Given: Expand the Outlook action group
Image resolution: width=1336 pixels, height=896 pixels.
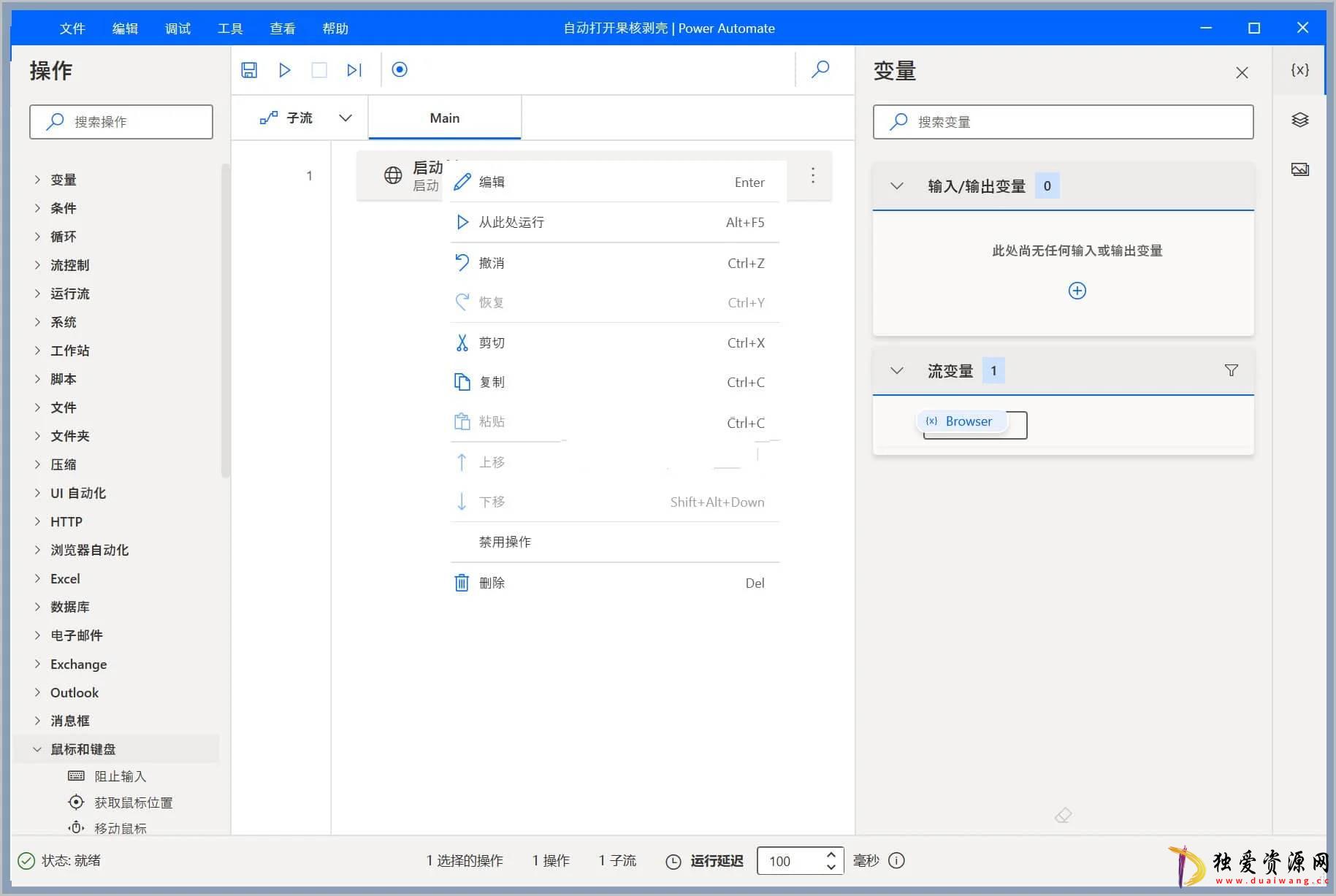Looking at the screenshot, I should click(x=37, y=692).
